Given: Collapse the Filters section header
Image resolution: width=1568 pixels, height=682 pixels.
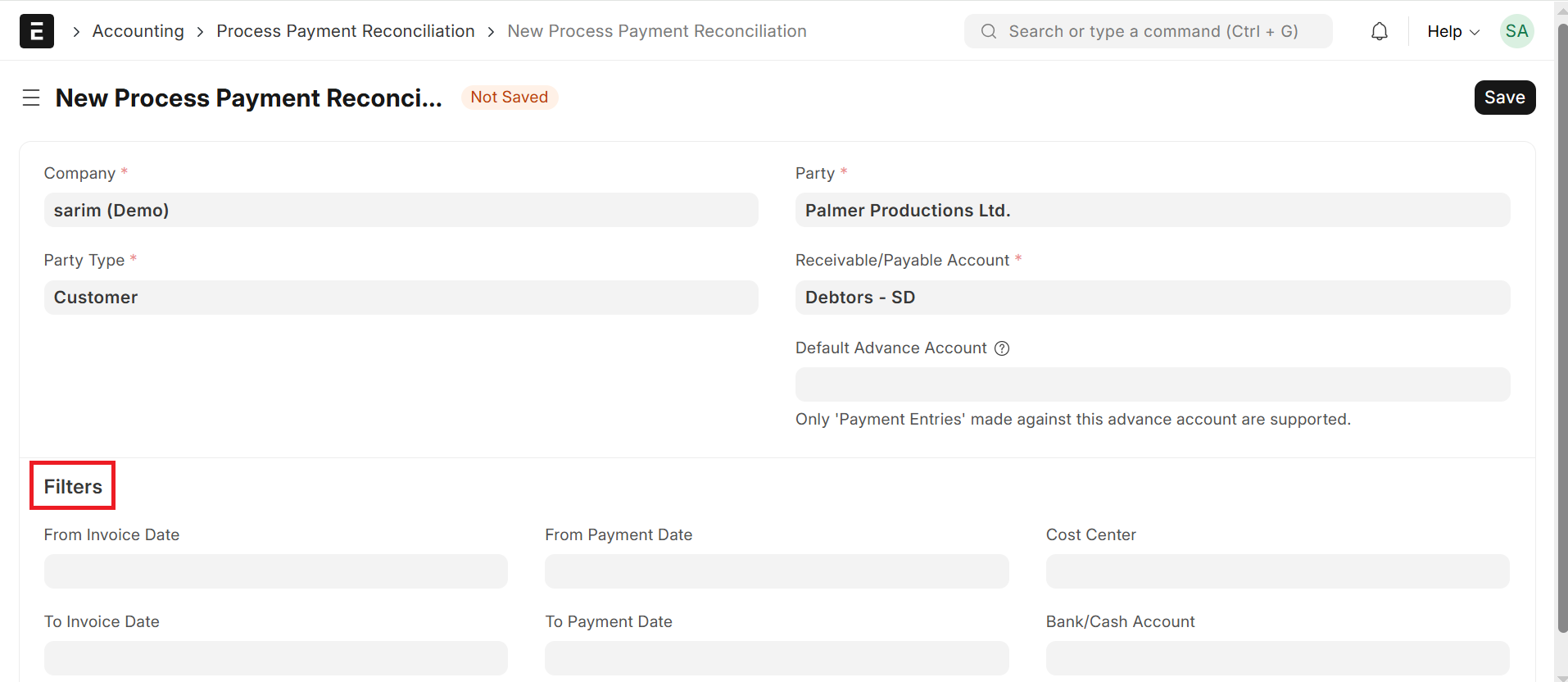Looking at the screenshot, I should (73, 486).
